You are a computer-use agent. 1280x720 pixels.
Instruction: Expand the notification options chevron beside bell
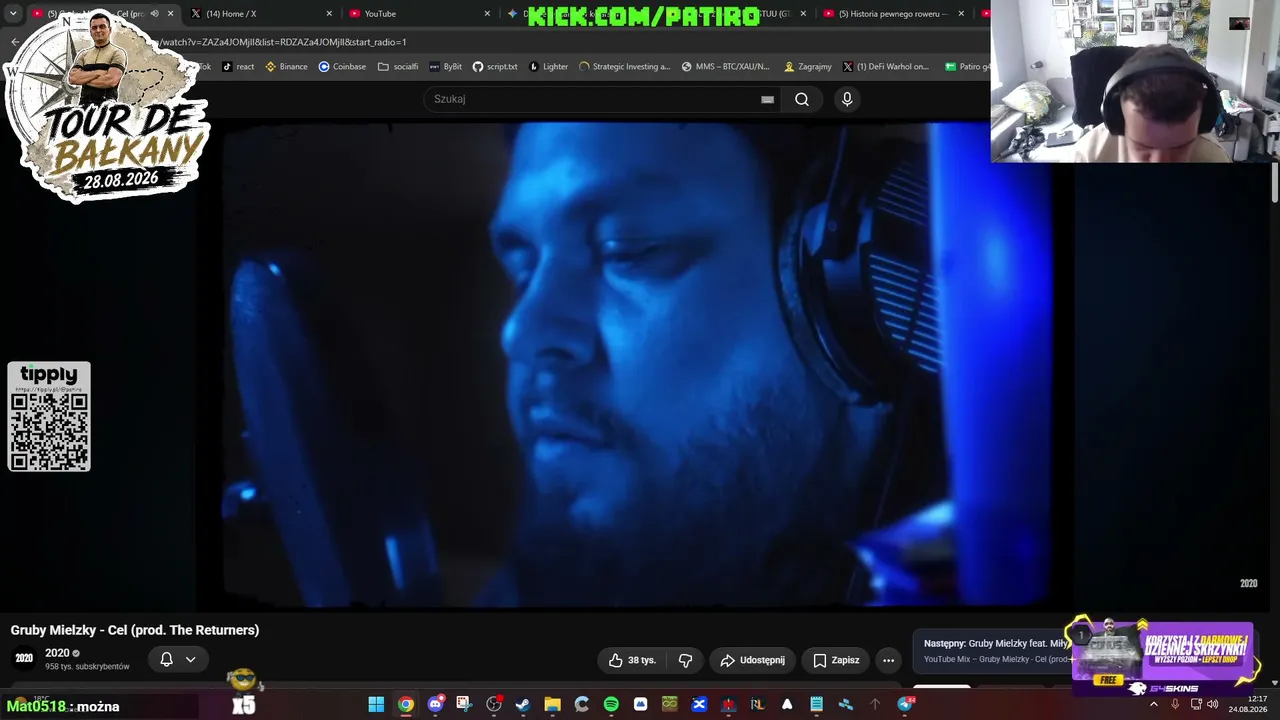point(190,659)
